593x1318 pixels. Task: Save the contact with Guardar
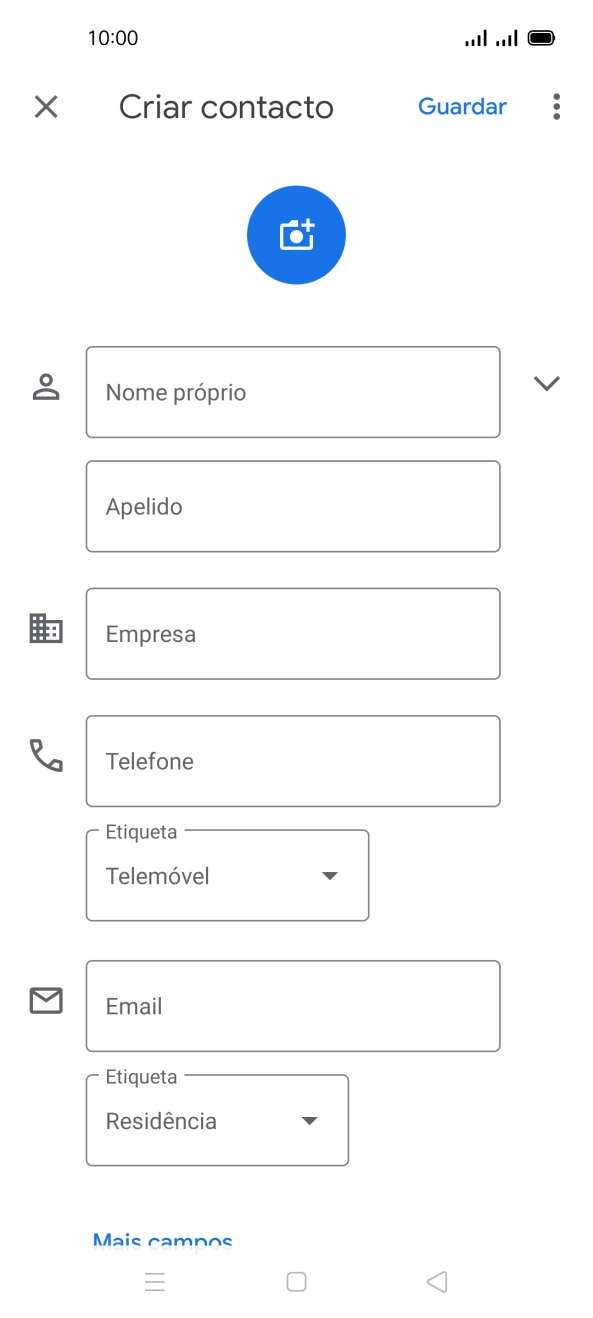462,107
